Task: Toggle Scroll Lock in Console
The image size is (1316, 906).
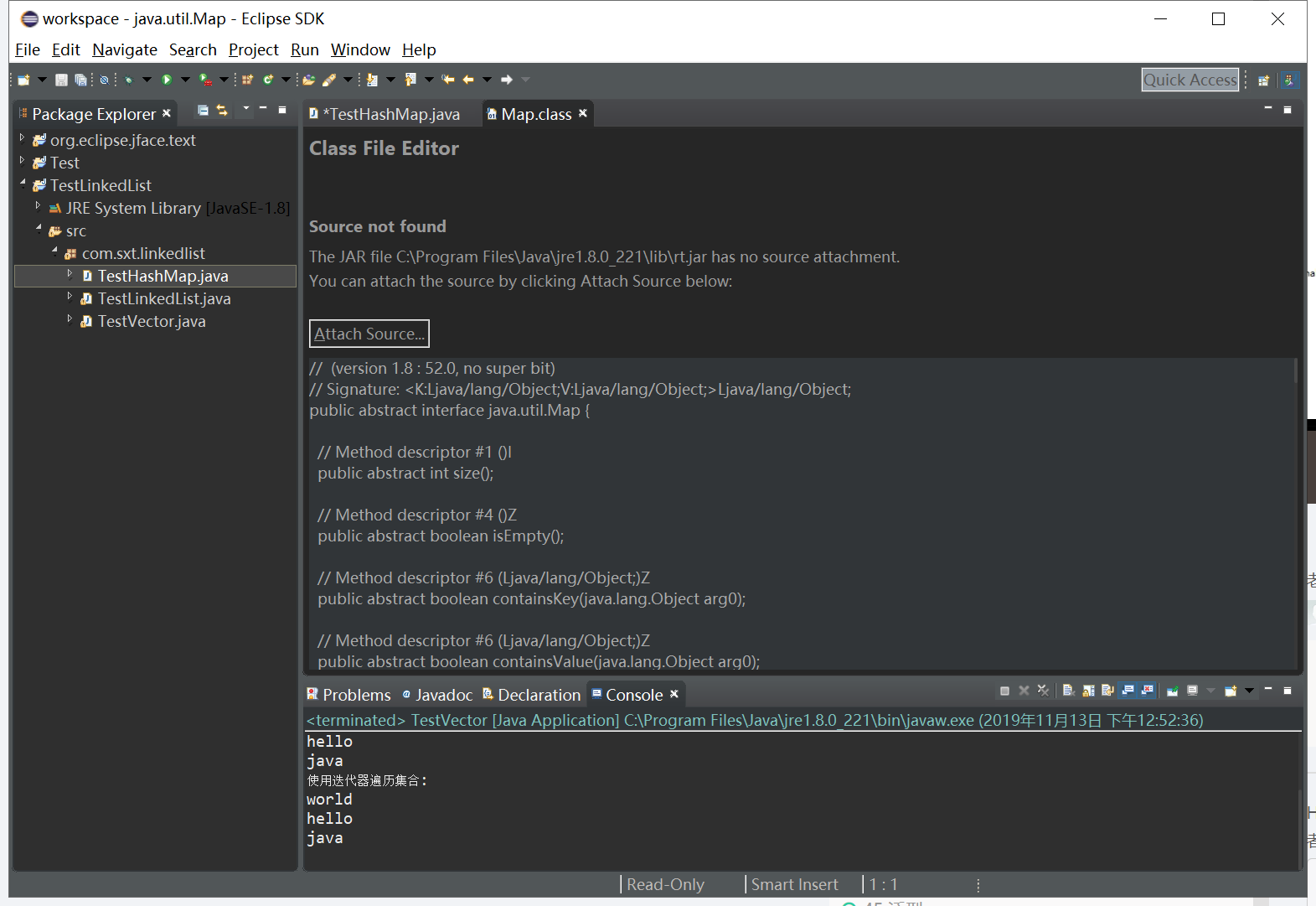Action: click(x=1089, y=691)
